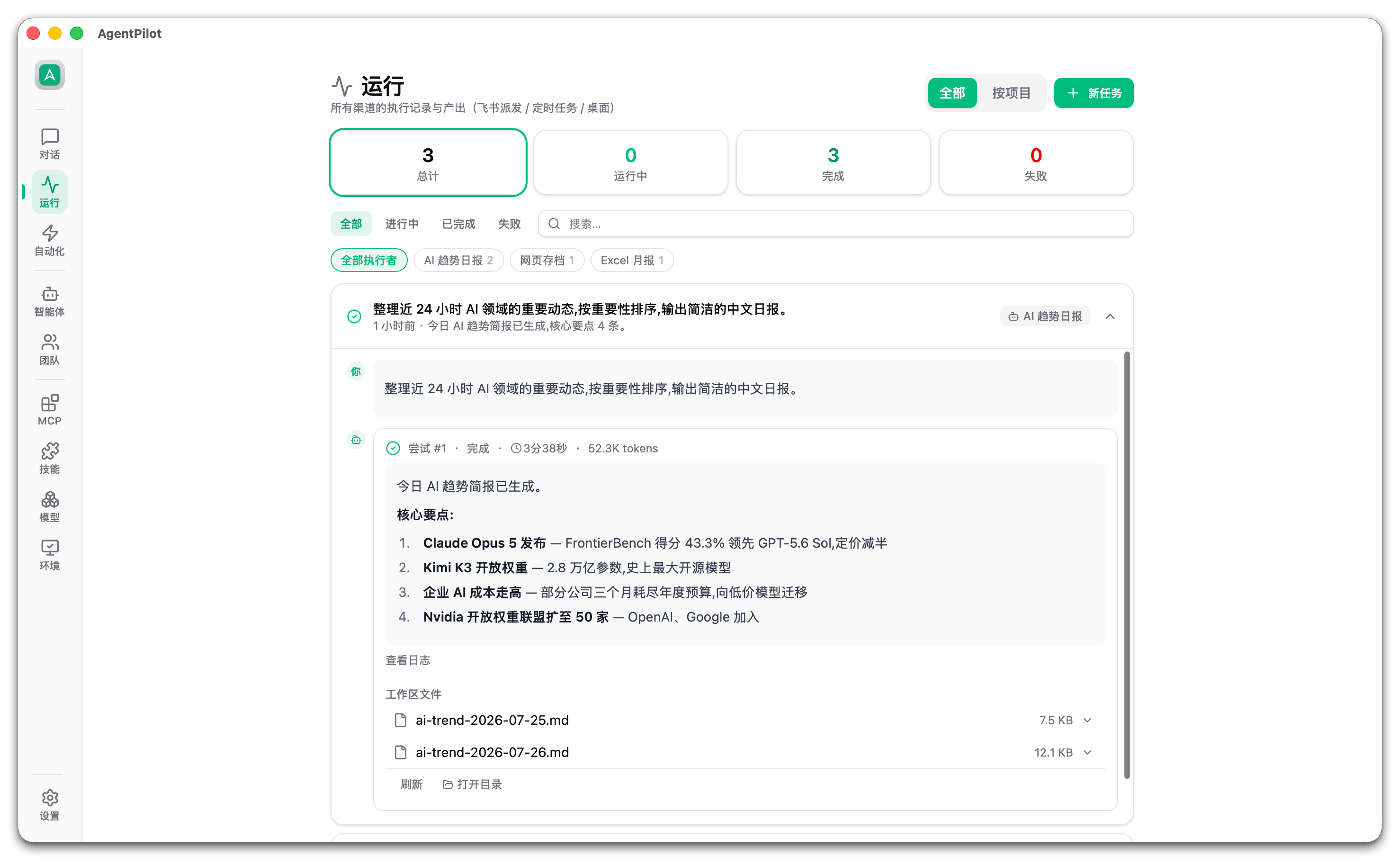Screen dimensions: 1400x866
Task: Expand ai-trend-2026-07-26.md file preview chevron
Action: [1087, 752]
